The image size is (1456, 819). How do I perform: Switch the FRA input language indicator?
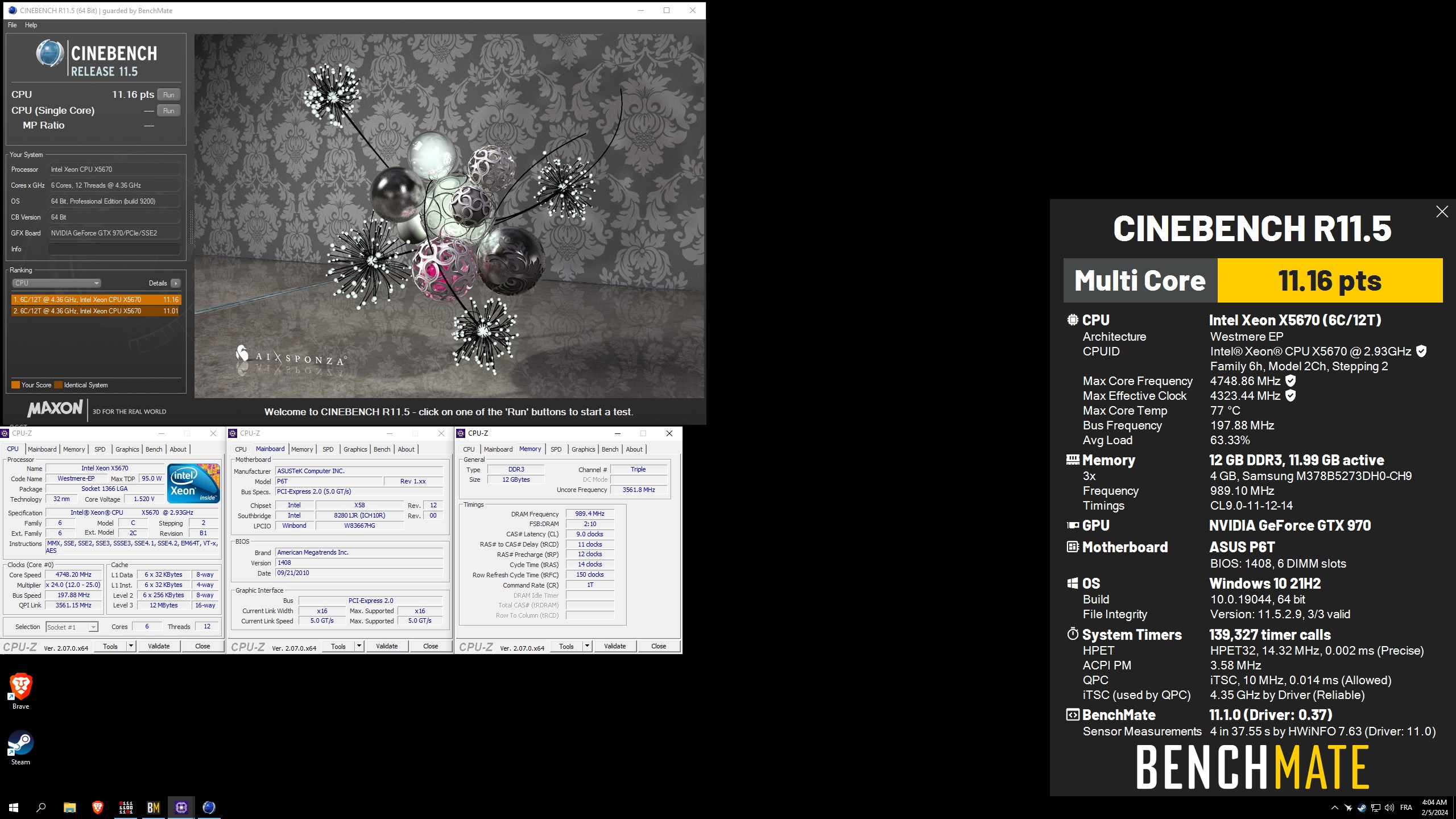[x=1406, y=808]
